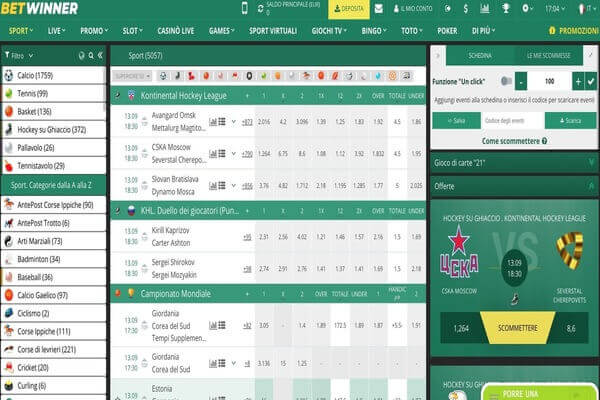Open SPORT VIRTUALI menu item
This screenshot has width=600, height=400.
click(273, 31)
